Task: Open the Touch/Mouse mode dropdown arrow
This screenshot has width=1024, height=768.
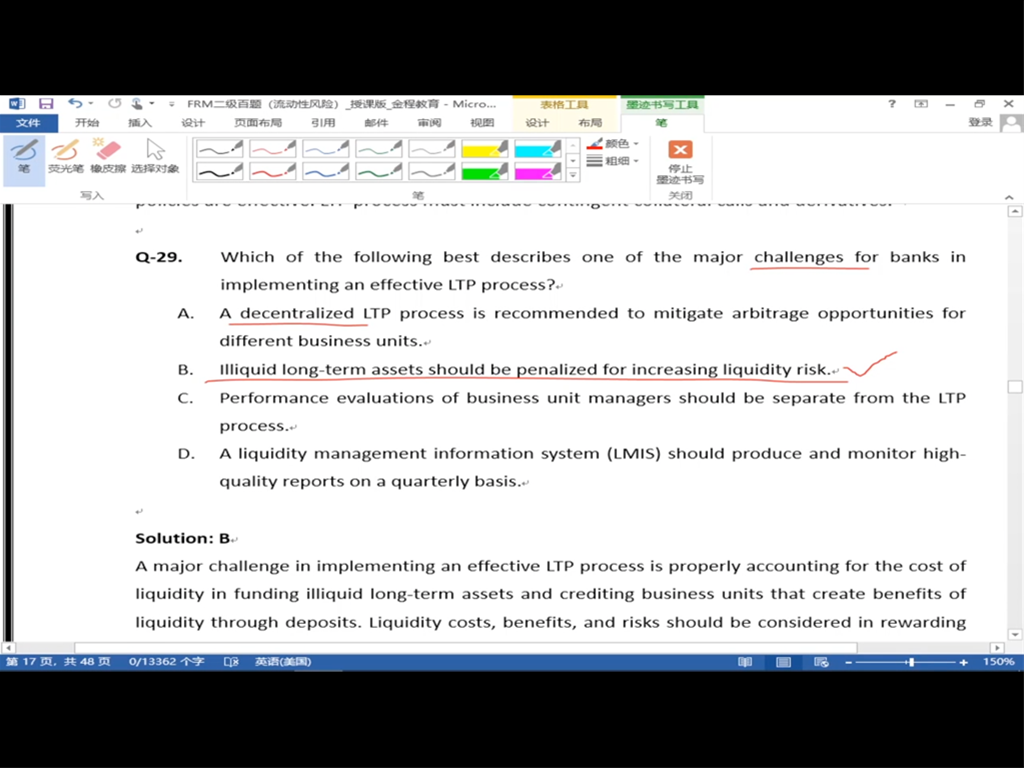Action: pos(152,104)
